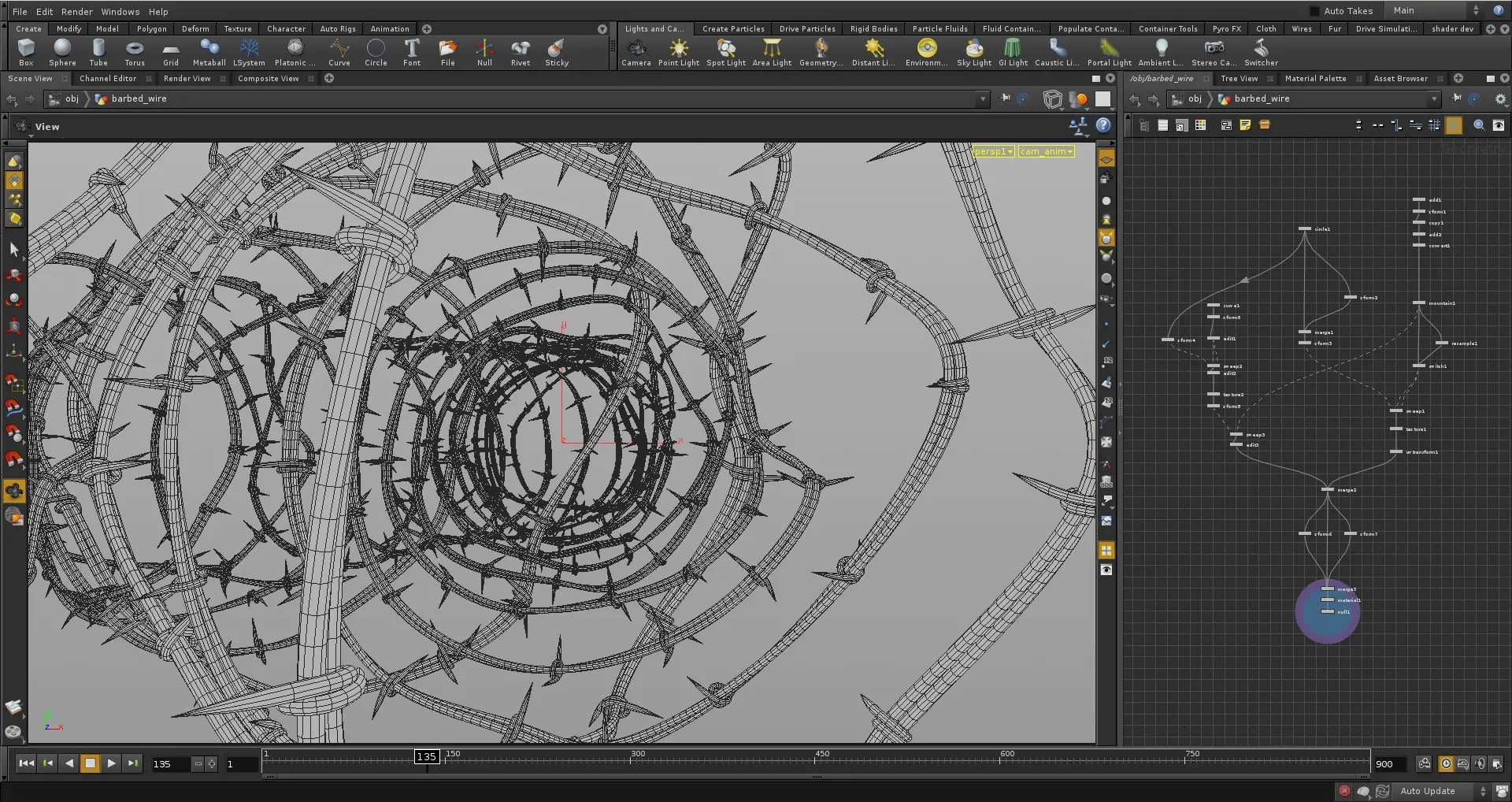
Task: Click the Platonic solids tool
Action: 295,53
